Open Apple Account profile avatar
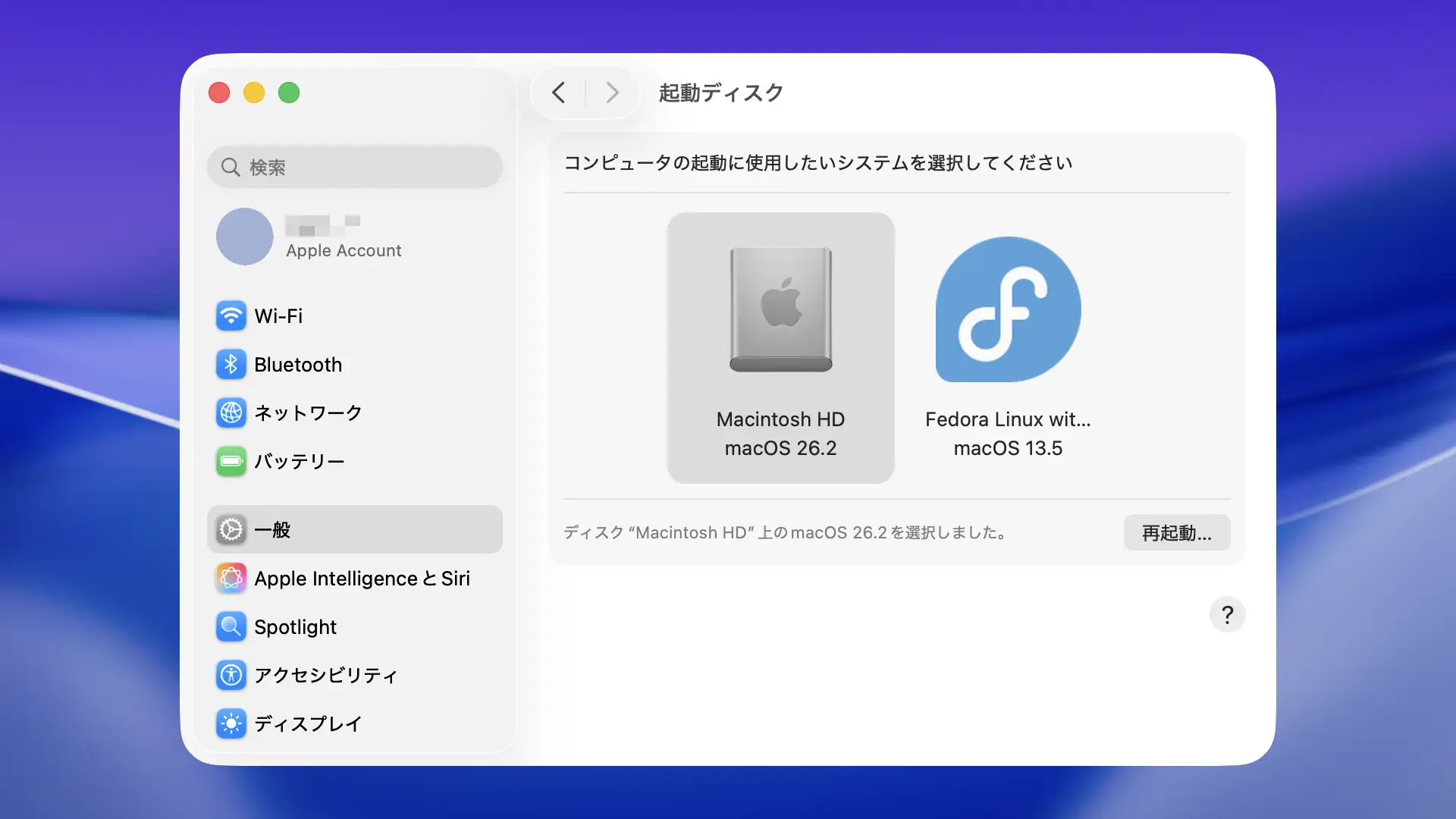 click(x=244, y=237)
